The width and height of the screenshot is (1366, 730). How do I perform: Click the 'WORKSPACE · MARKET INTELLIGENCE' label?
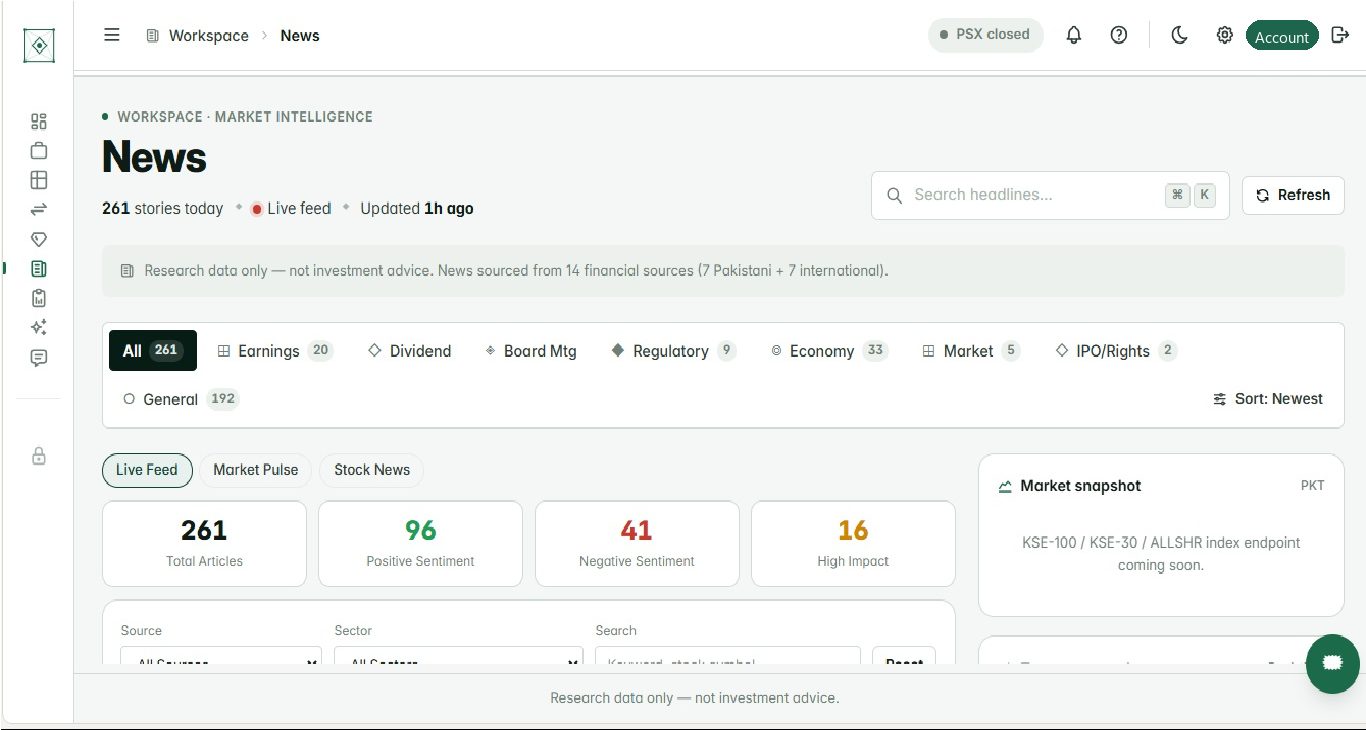tap(245, 117)
